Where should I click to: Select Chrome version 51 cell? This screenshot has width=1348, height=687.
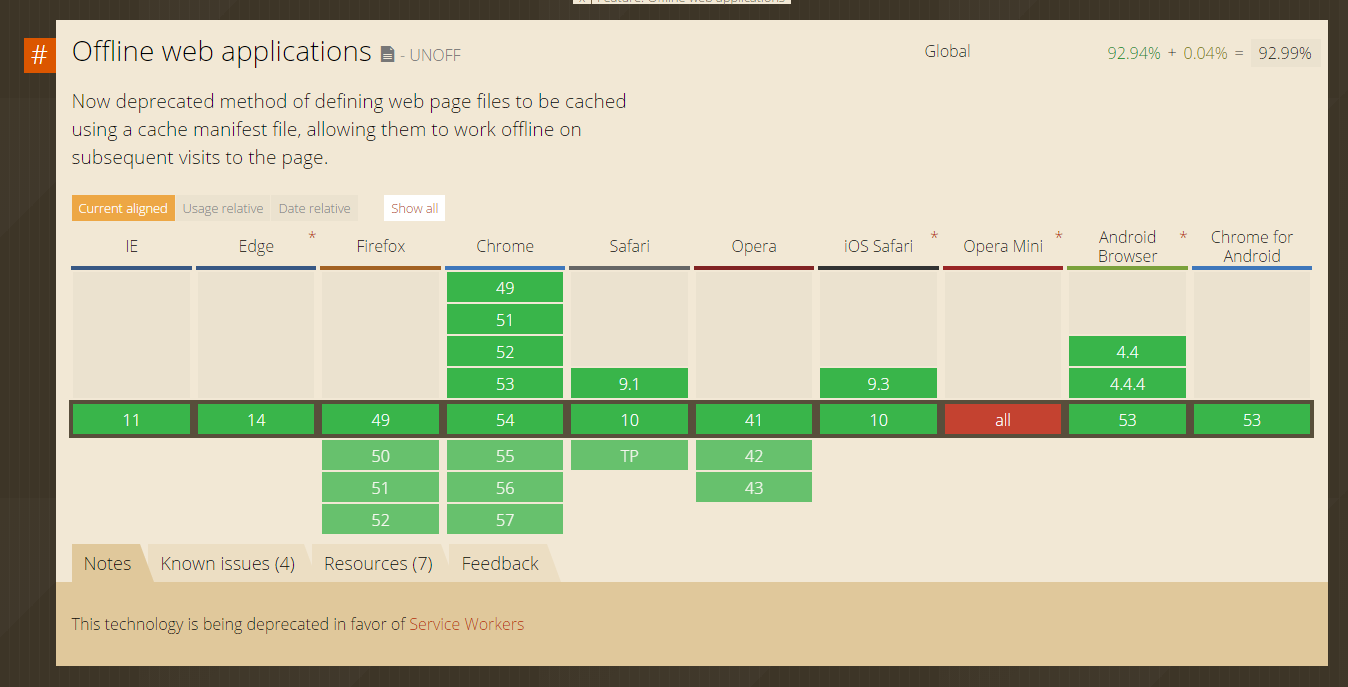(505, 320)
